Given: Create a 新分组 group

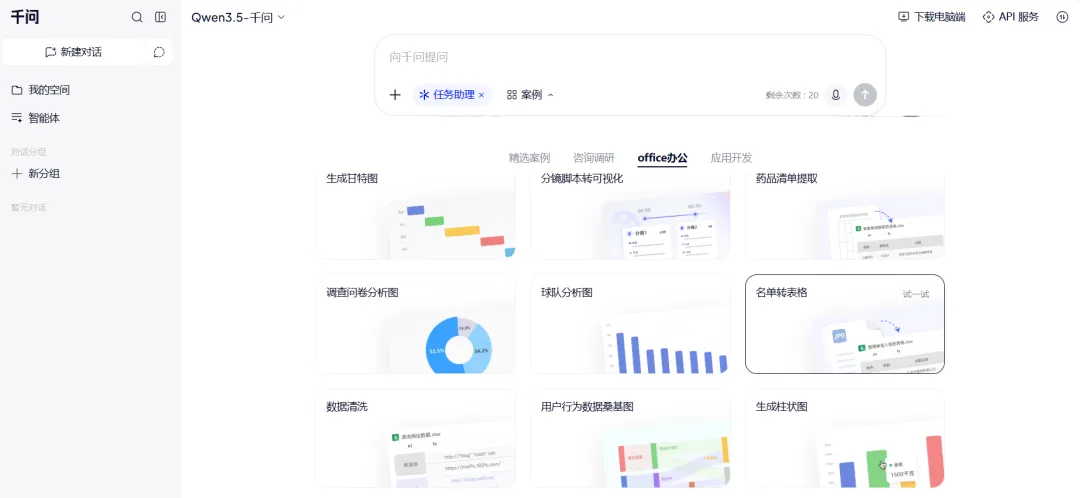Looking at the screenshot, I should (36, 174).
